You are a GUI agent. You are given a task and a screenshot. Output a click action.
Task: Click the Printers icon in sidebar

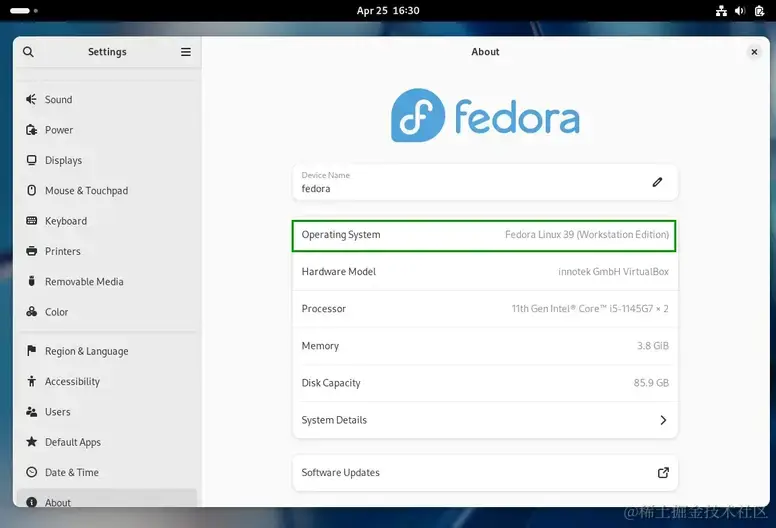pyautogui.click(x=31, y=251)
